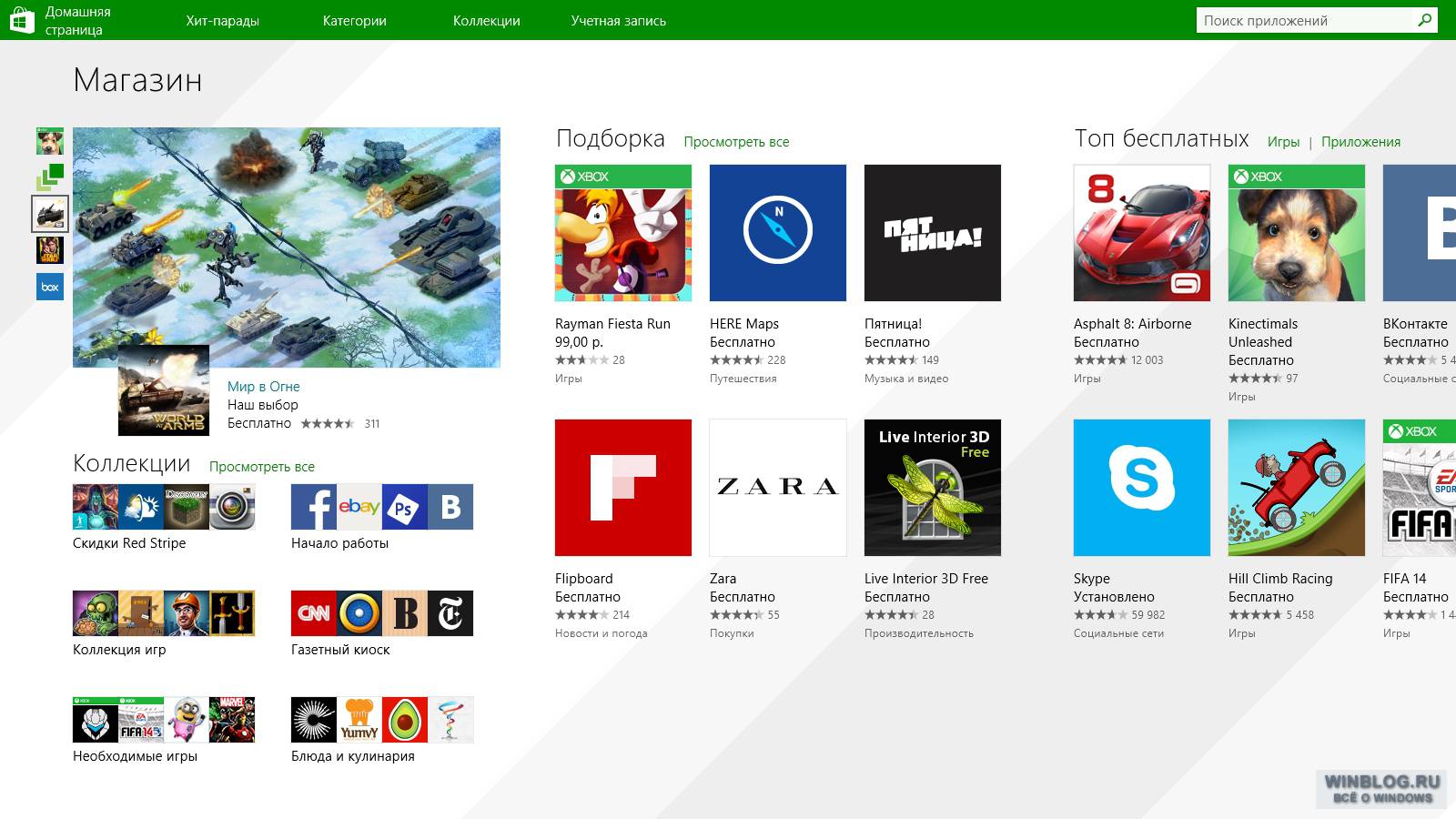The width and height of the screenshot is (1456, 819).
Task: Open the Kinectimals Unleashed tile
Action: point(1297,233)
